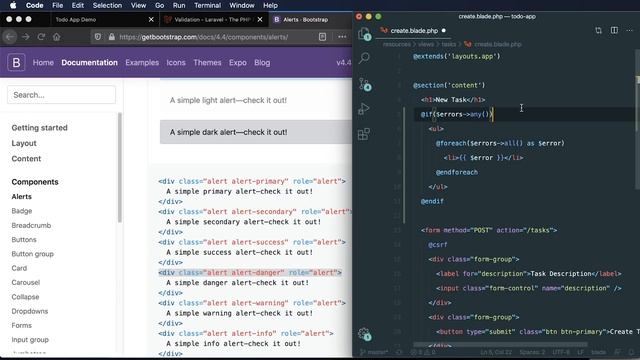
Task: Open the Source Control view in VS Code
Action: tap(364, 84)
